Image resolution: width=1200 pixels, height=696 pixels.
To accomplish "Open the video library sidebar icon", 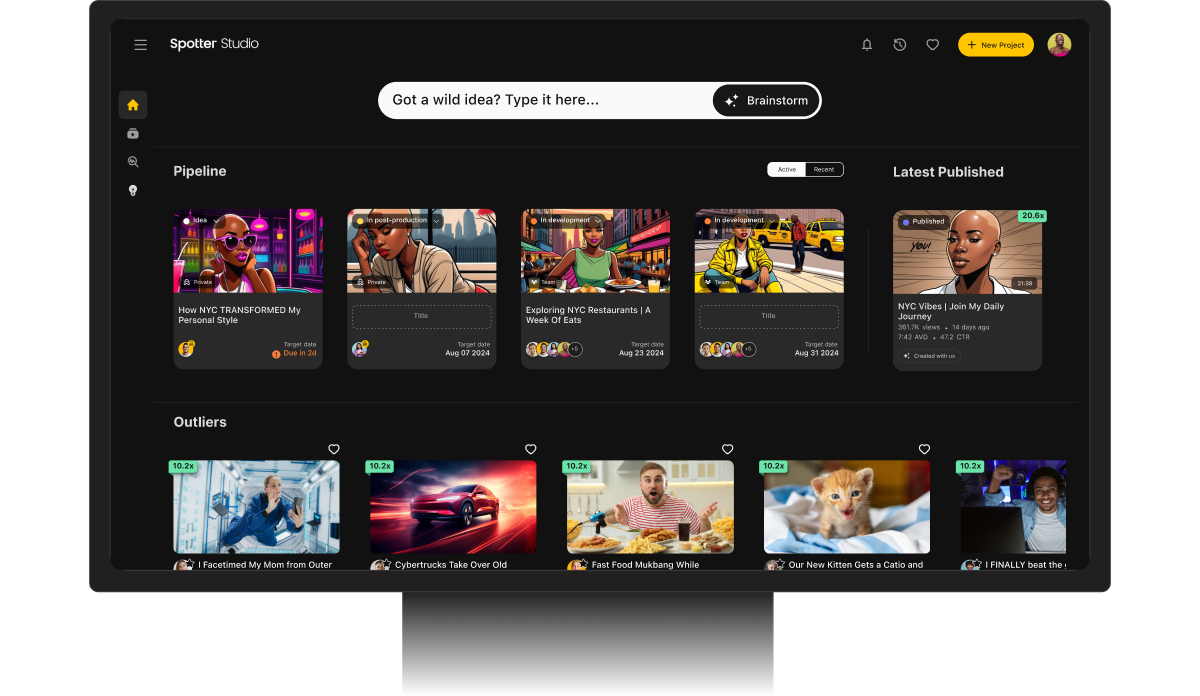I will tap(133, 133).
